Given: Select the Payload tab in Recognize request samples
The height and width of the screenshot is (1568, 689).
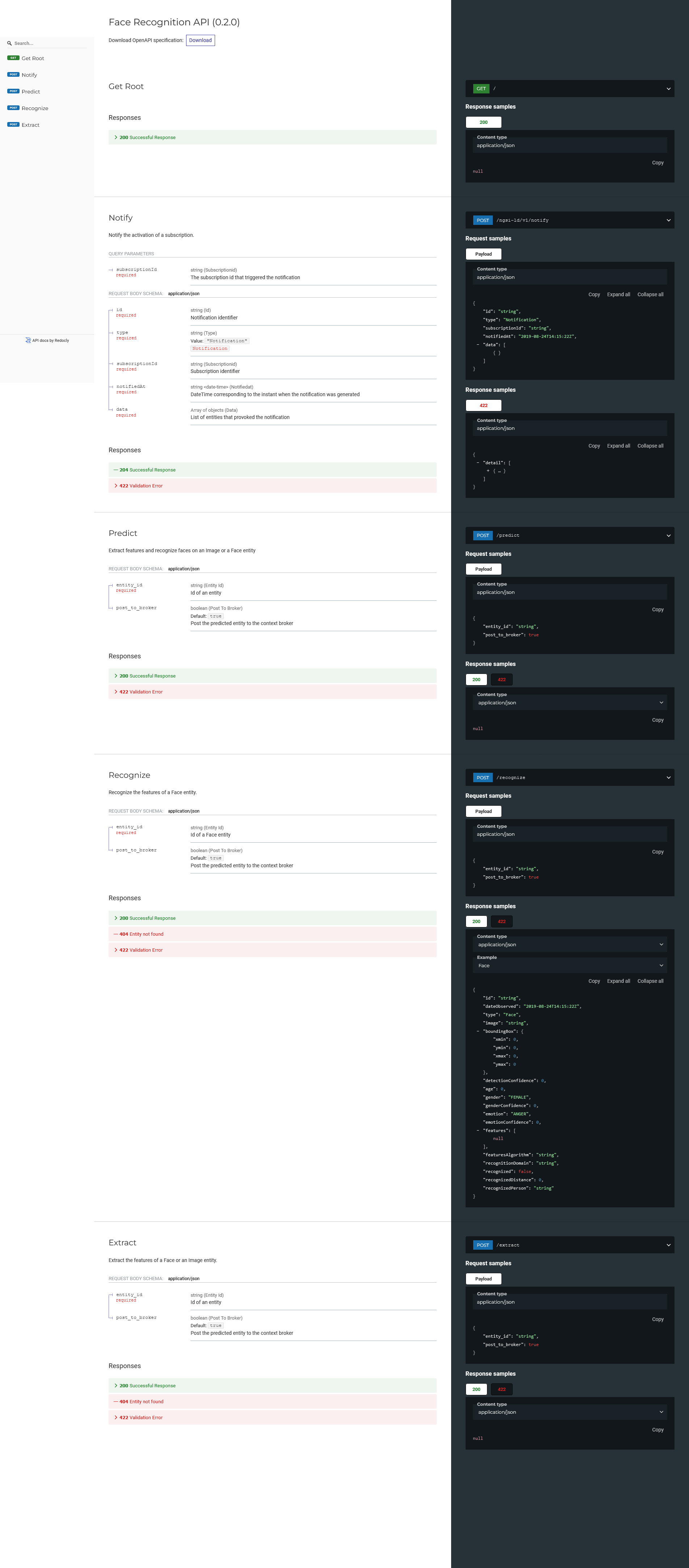Looking at the screenshot, I should (483, 812).
